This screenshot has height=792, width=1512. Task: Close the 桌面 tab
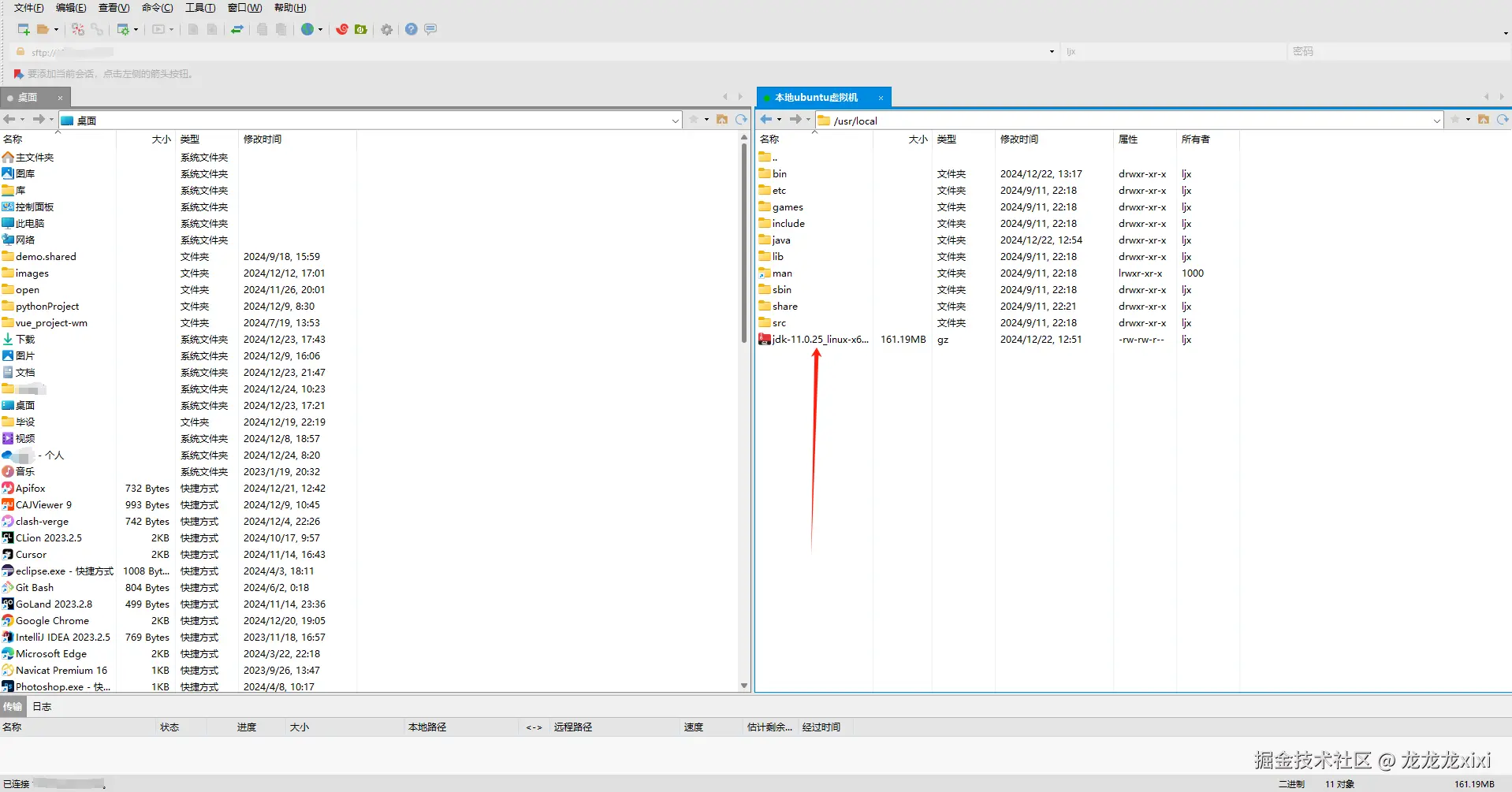pyautogui.click(x=60, y=99)
